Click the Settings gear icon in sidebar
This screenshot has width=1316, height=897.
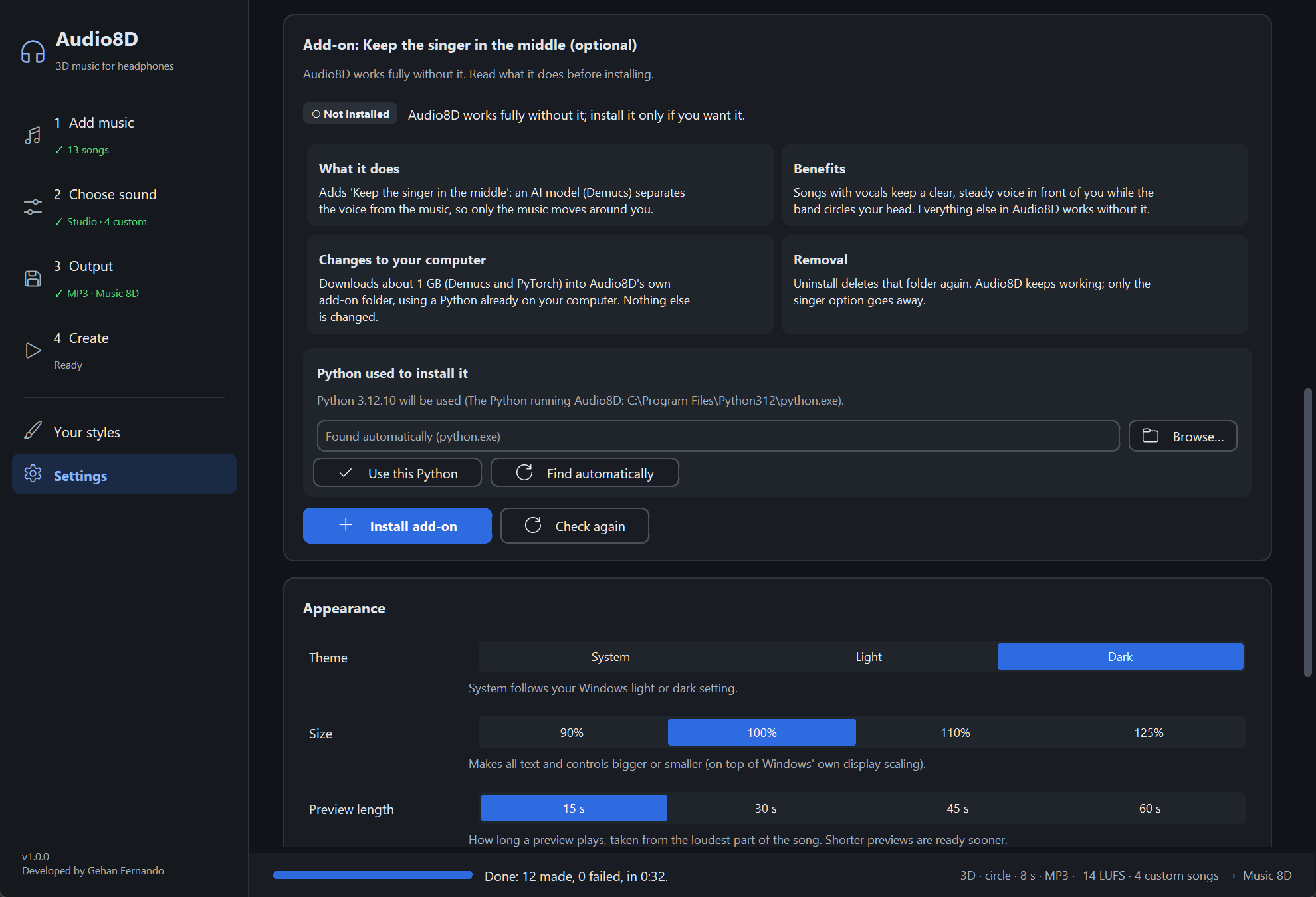click(33, 473)
